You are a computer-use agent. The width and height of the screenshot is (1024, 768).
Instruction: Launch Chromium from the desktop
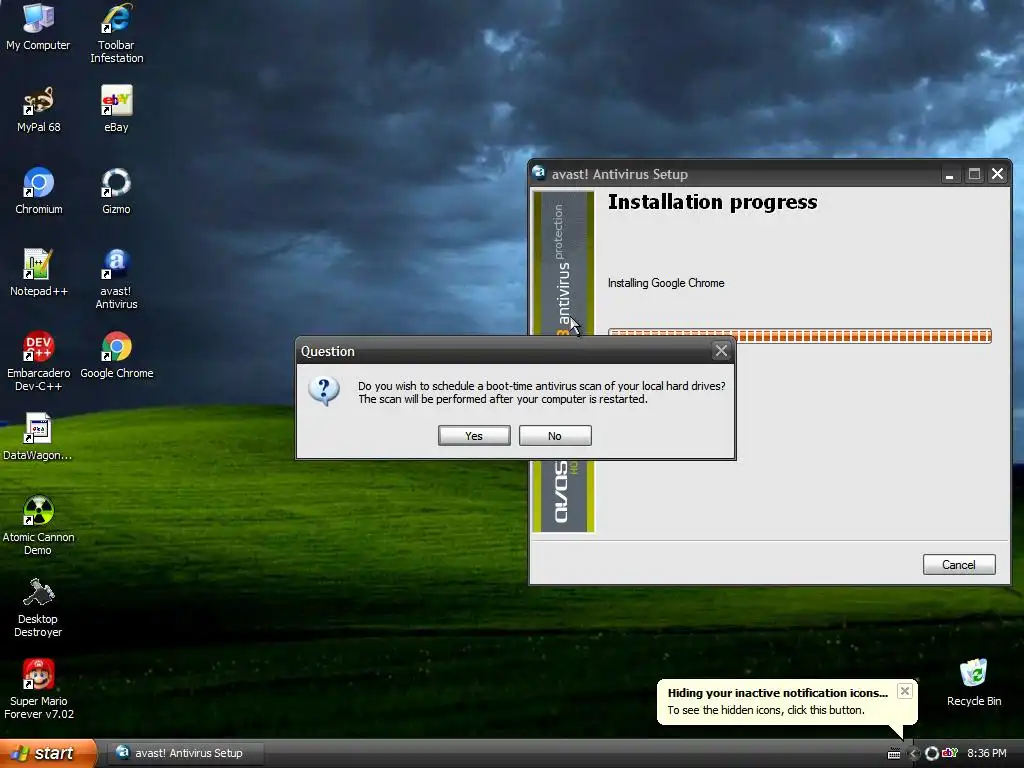(x=39, y=191)
